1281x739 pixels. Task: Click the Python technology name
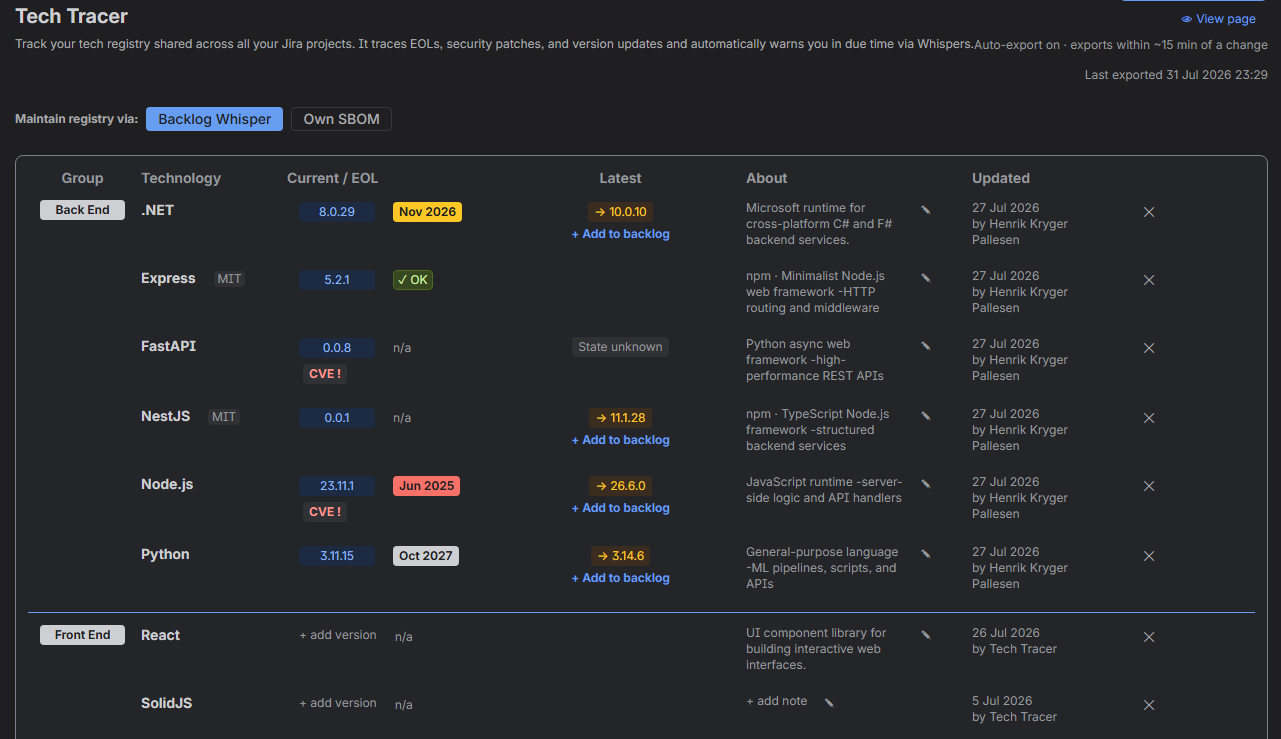165,554
